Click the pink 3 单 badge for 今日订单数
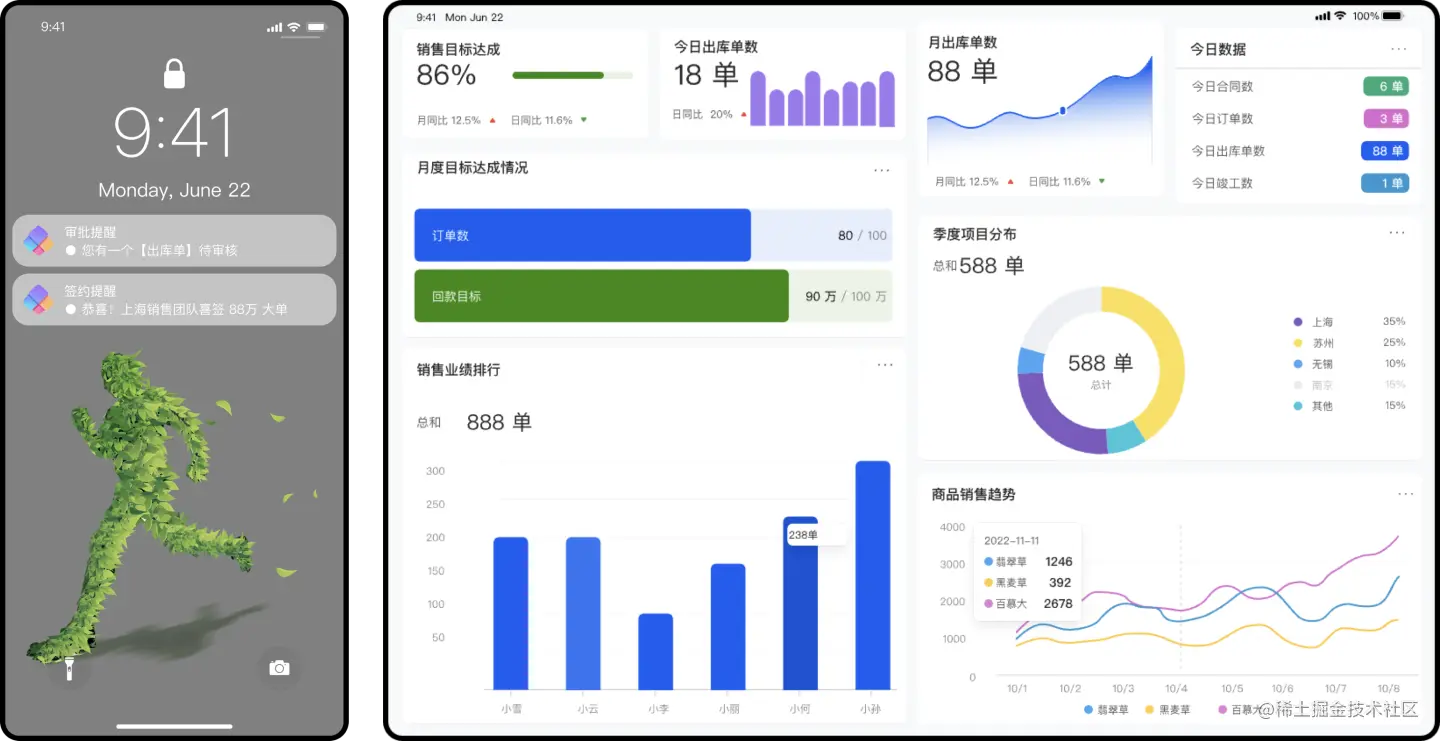The image size is (1440, 741). 1385,118
